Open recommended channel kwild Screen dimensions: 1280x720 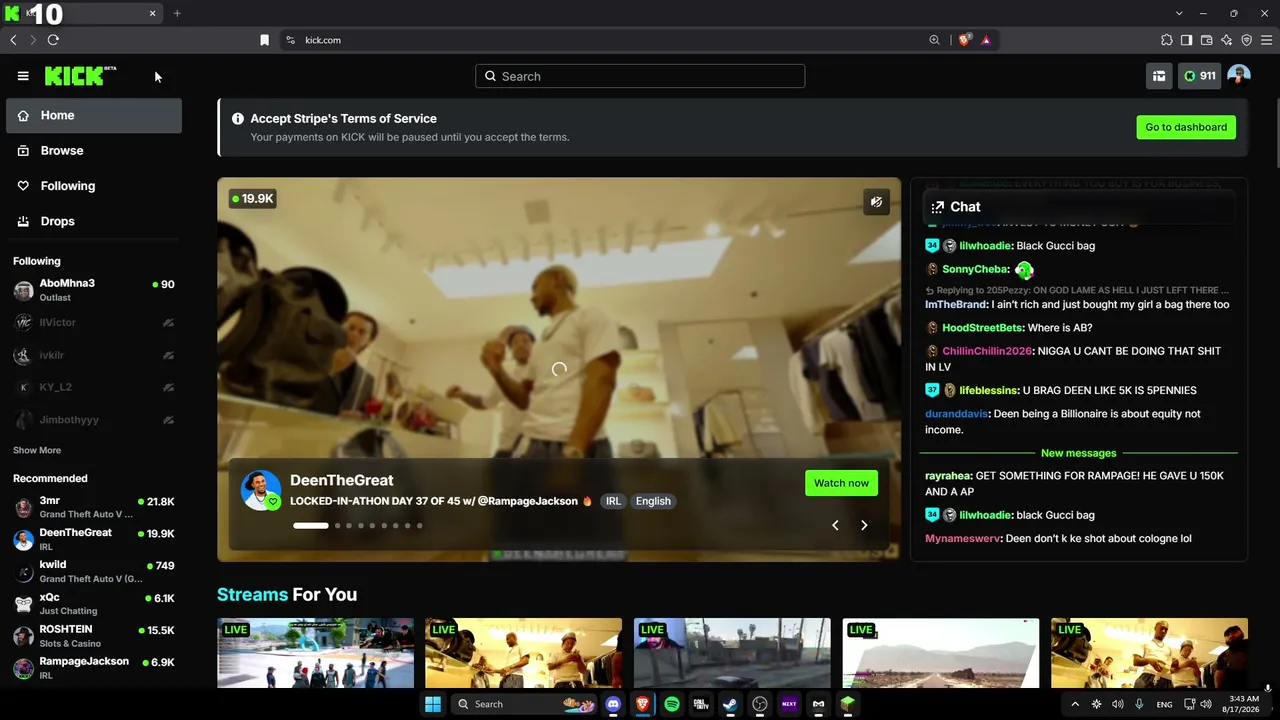click(x=94, y=571)
